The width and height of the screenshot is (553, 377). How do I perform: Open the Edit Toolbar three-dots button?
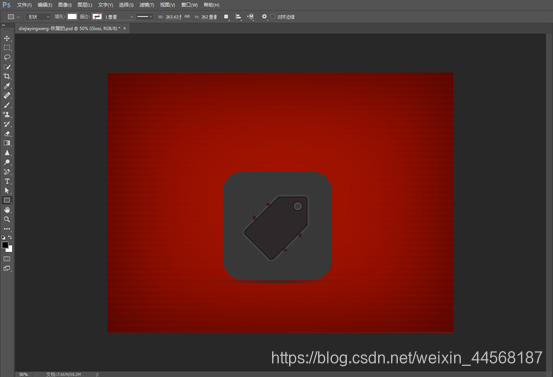click(7, 229)
